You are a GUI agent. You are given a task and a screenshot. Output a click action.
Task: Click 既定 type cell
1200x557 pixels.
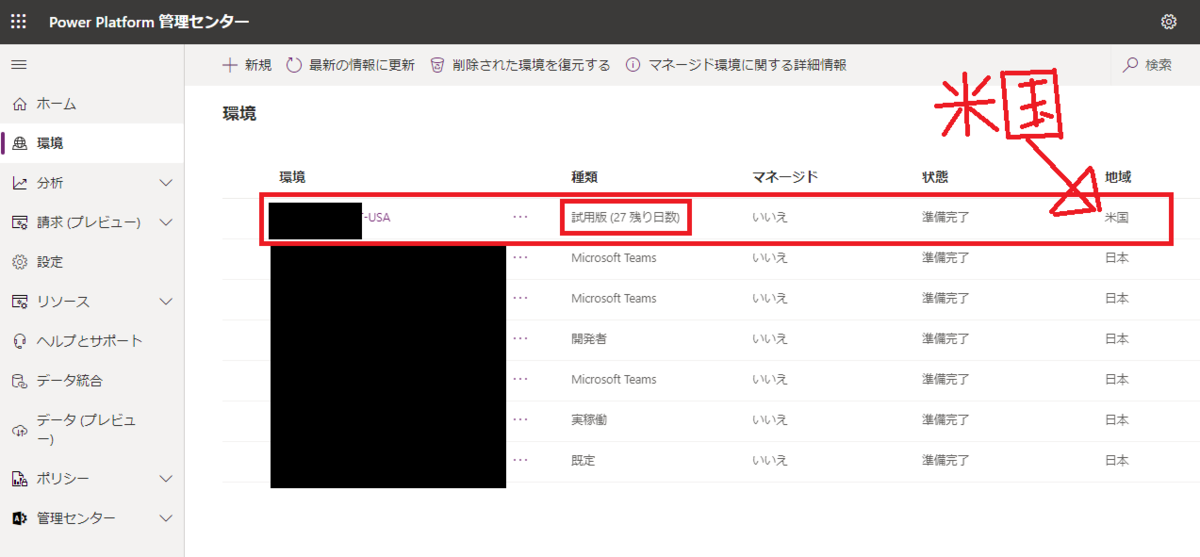[583, 460]
